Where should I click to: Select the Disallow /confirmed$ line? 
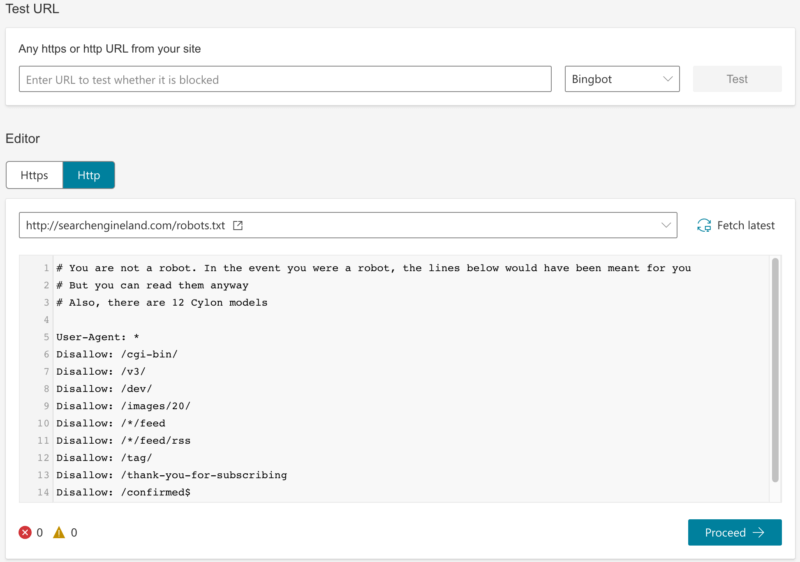[123, 493]
